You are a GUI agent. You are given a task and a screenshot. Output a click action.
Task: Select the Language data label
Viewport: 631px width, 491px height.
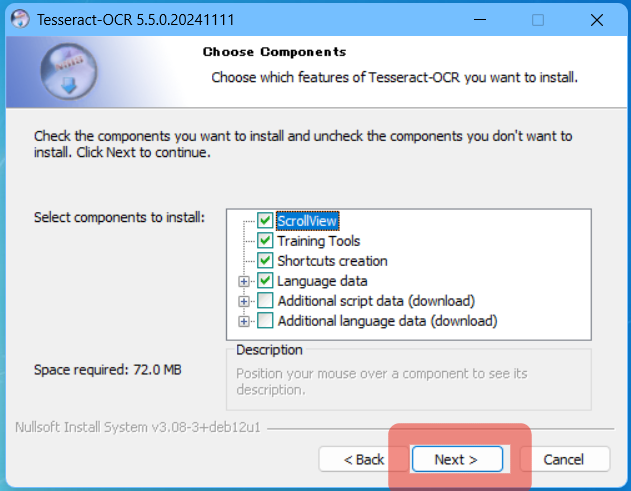click(322, 281)
